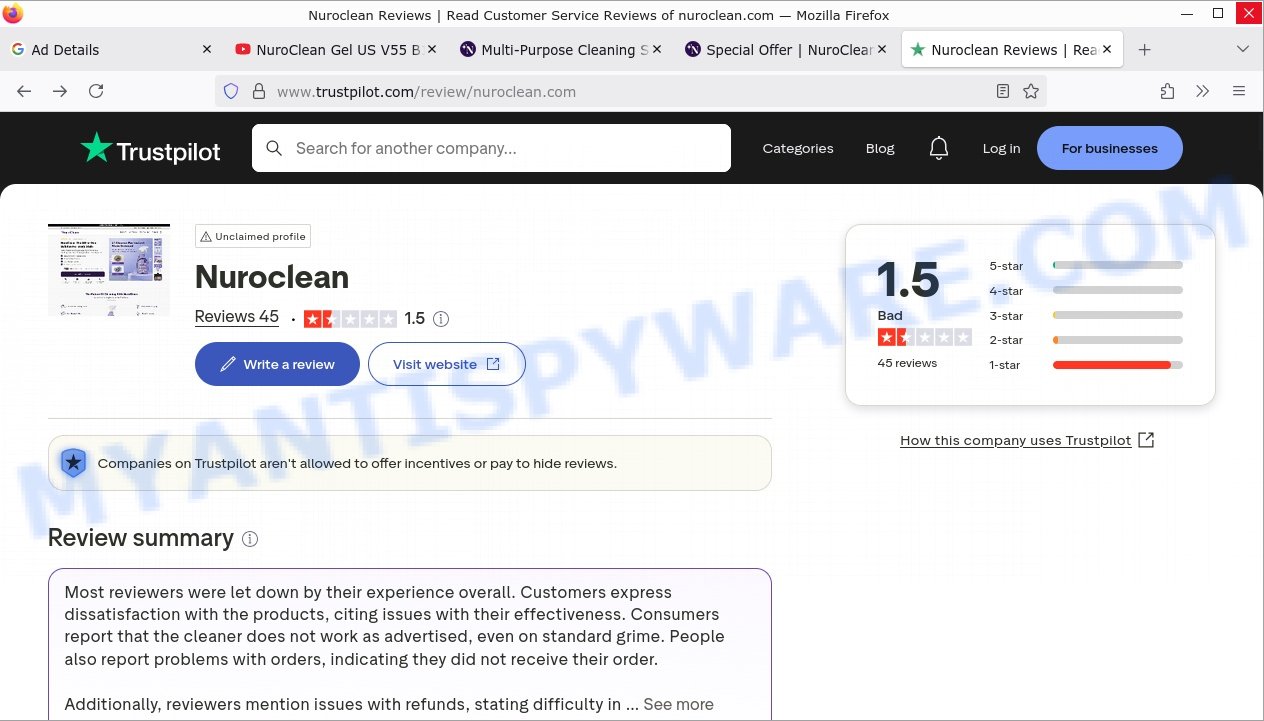1264x721 pixels.
Task: Click Visit website button
Action: pyautogui.click(x=446, y=364)
